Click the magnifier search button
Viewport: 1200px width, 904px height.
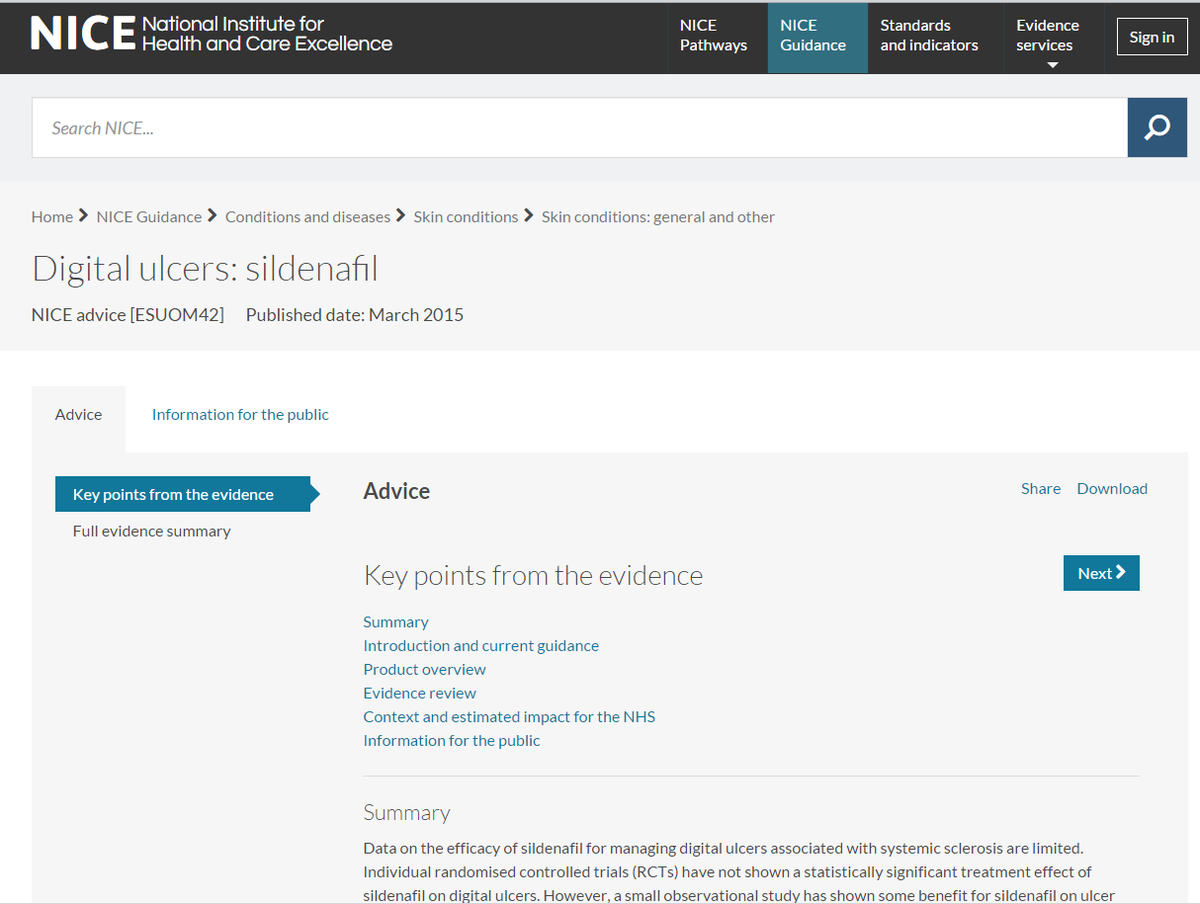[x=1157, y=128]
